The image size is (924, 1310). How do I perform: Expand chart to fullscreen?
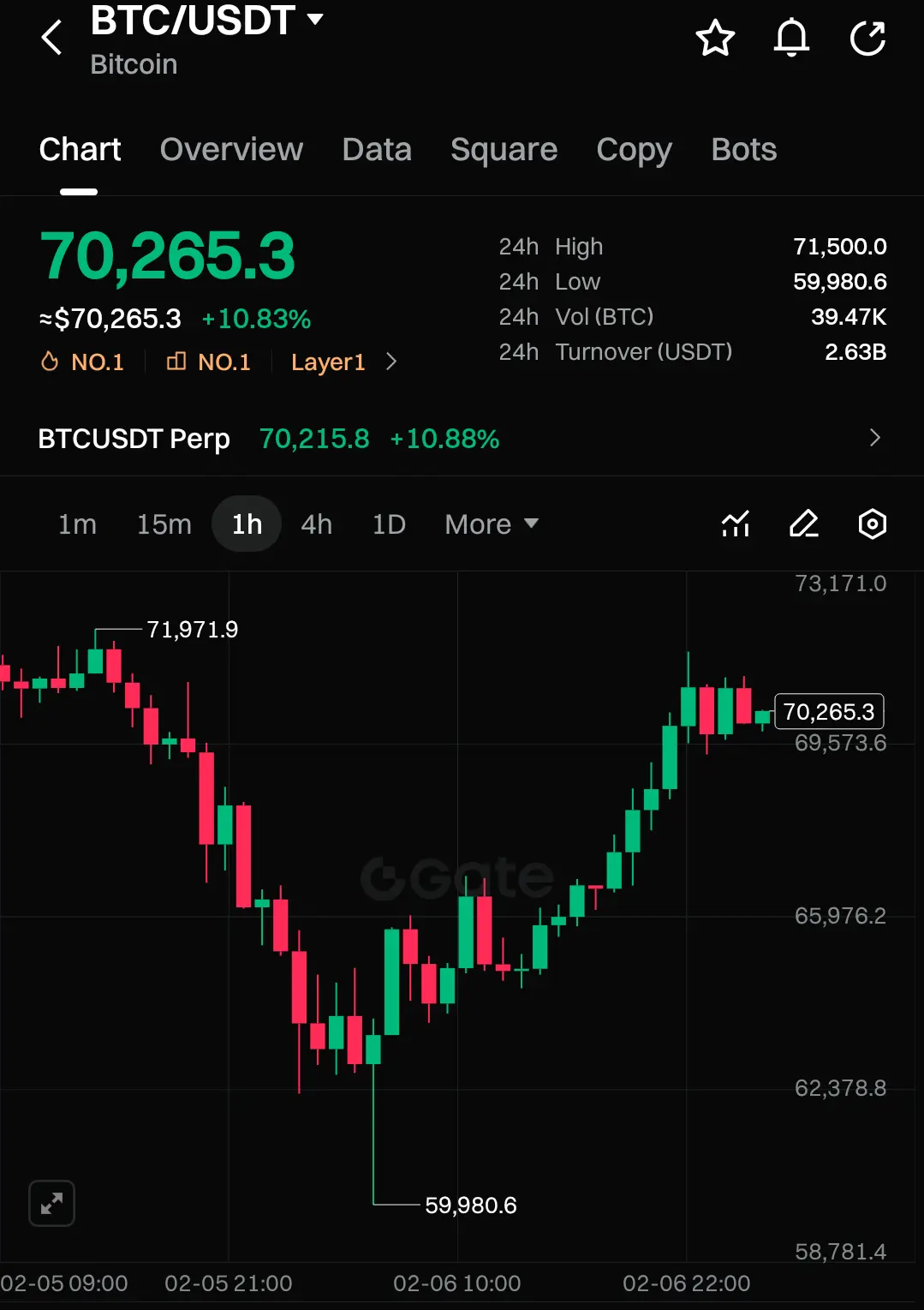(51, 1203)
